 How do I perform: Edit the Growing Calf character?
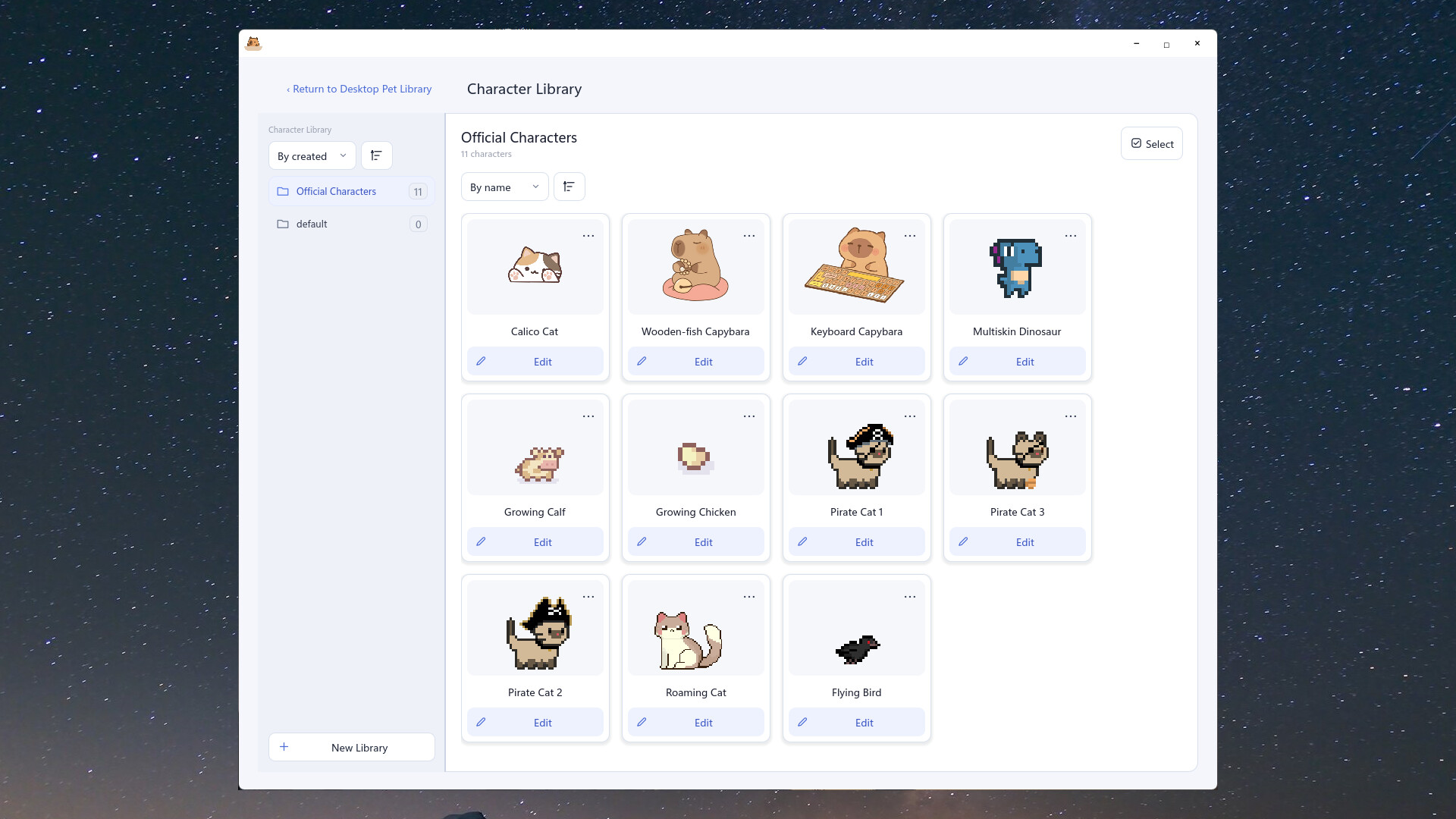[535, 542]
